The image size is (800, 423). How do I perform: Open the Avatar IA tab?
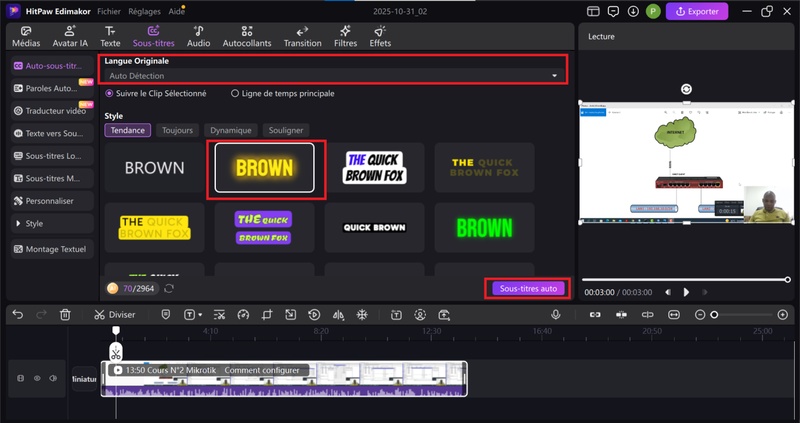pos(70,37)
